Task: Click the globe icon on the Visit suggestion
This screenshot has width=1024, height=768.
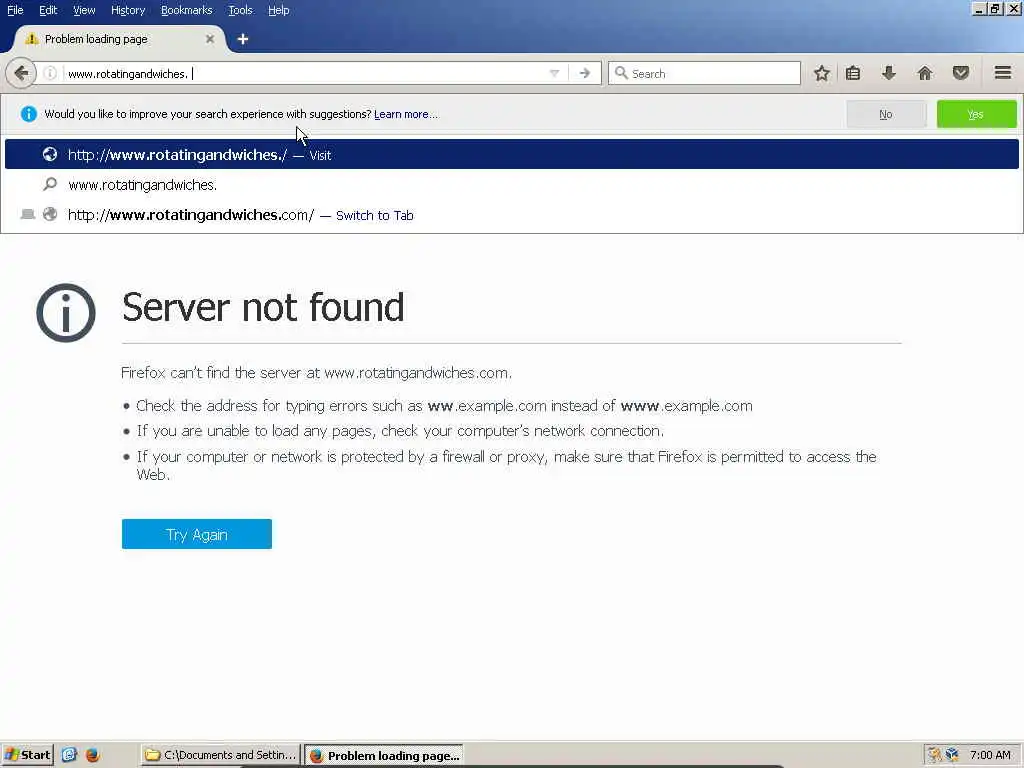Action: [50, 154]
